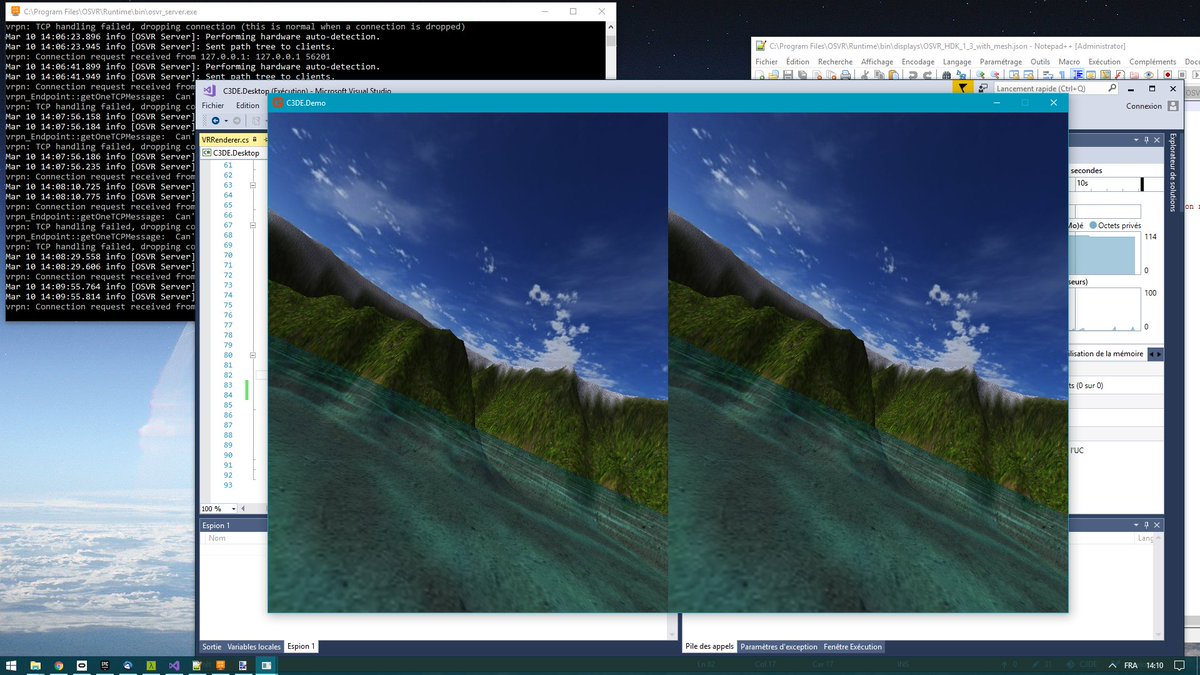Click the Notepad++ Undo icon
The image size is (1200, 675).
pos(912,75)
